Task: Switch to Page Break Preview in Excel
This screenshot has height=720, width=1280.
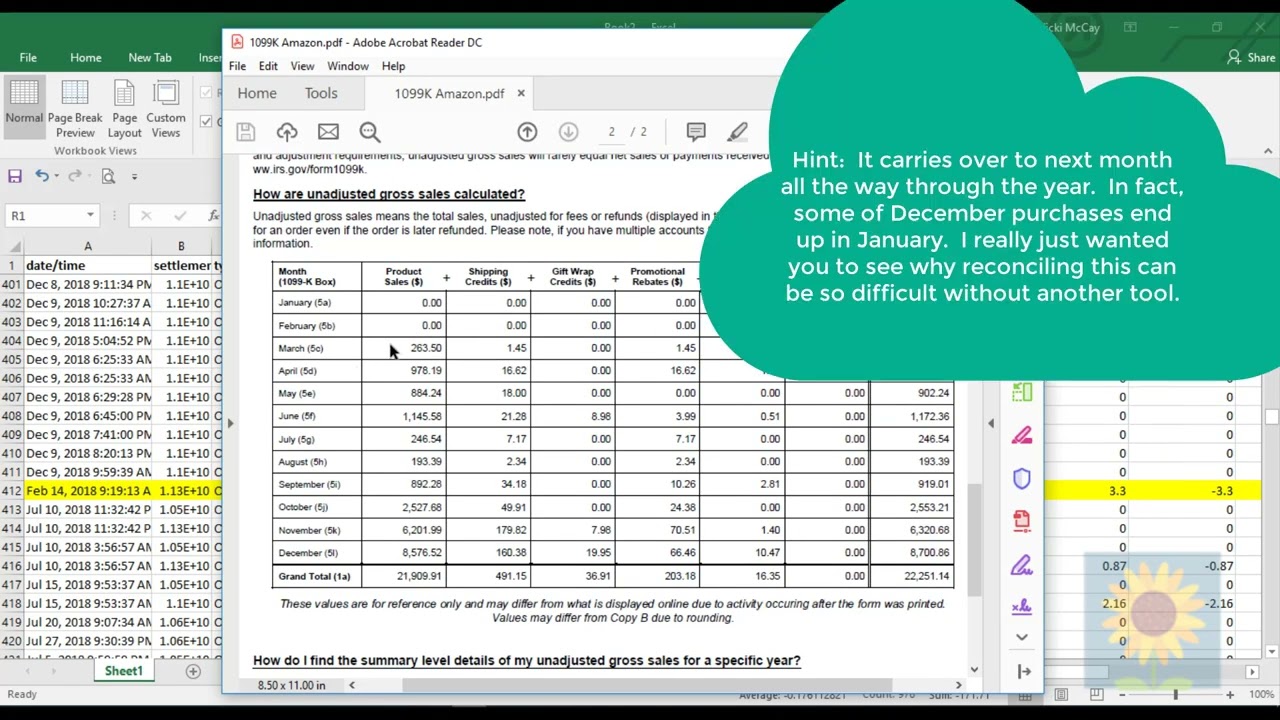Action: pos(75,110)
